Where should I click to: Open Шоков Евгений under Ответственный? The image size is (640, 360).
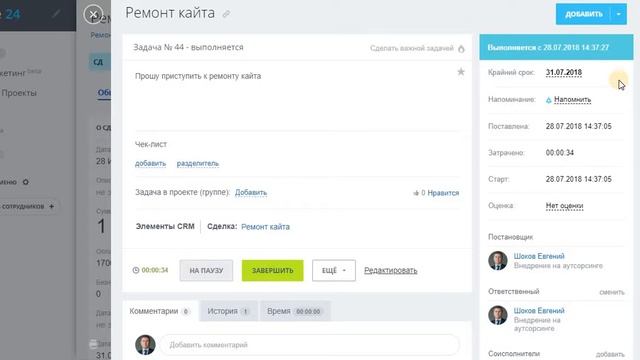click(539, 311)
